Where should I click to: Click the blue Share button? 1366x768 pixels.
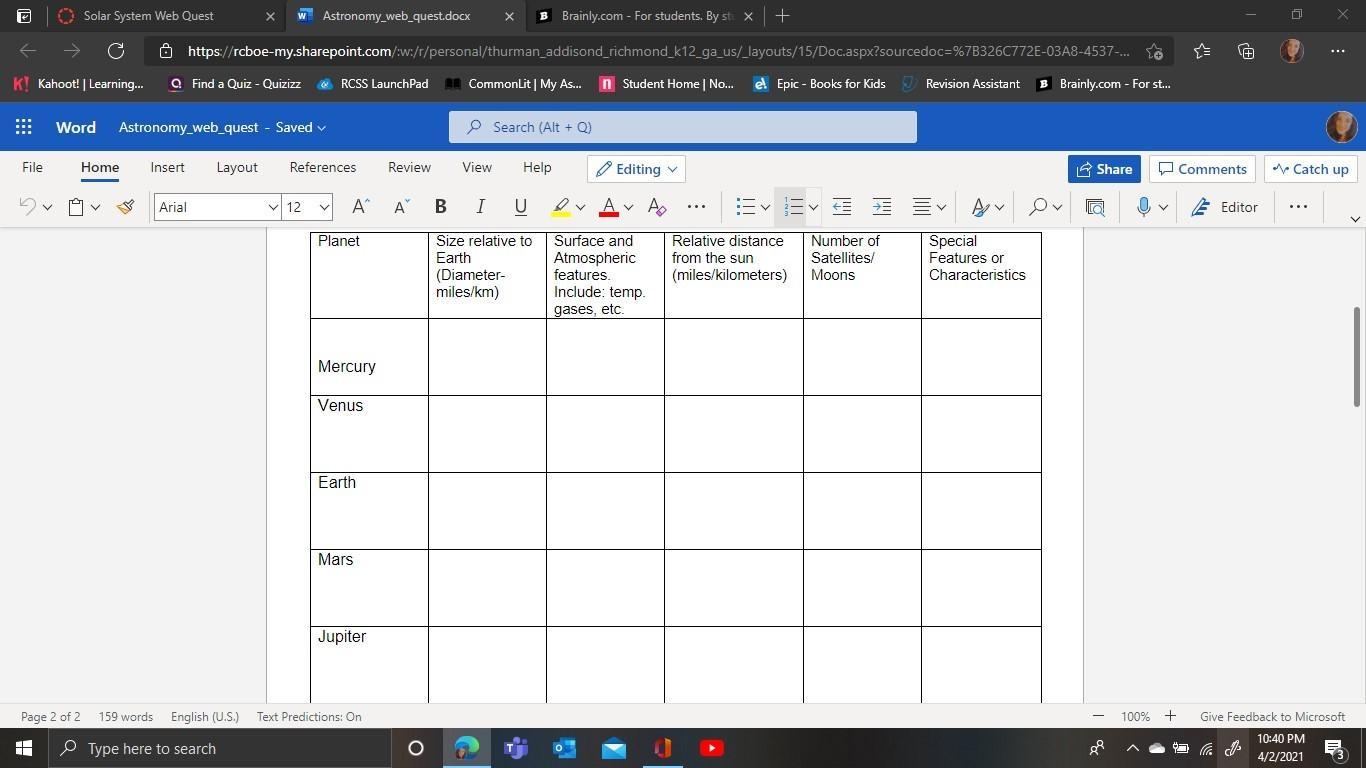point(1103,169)
